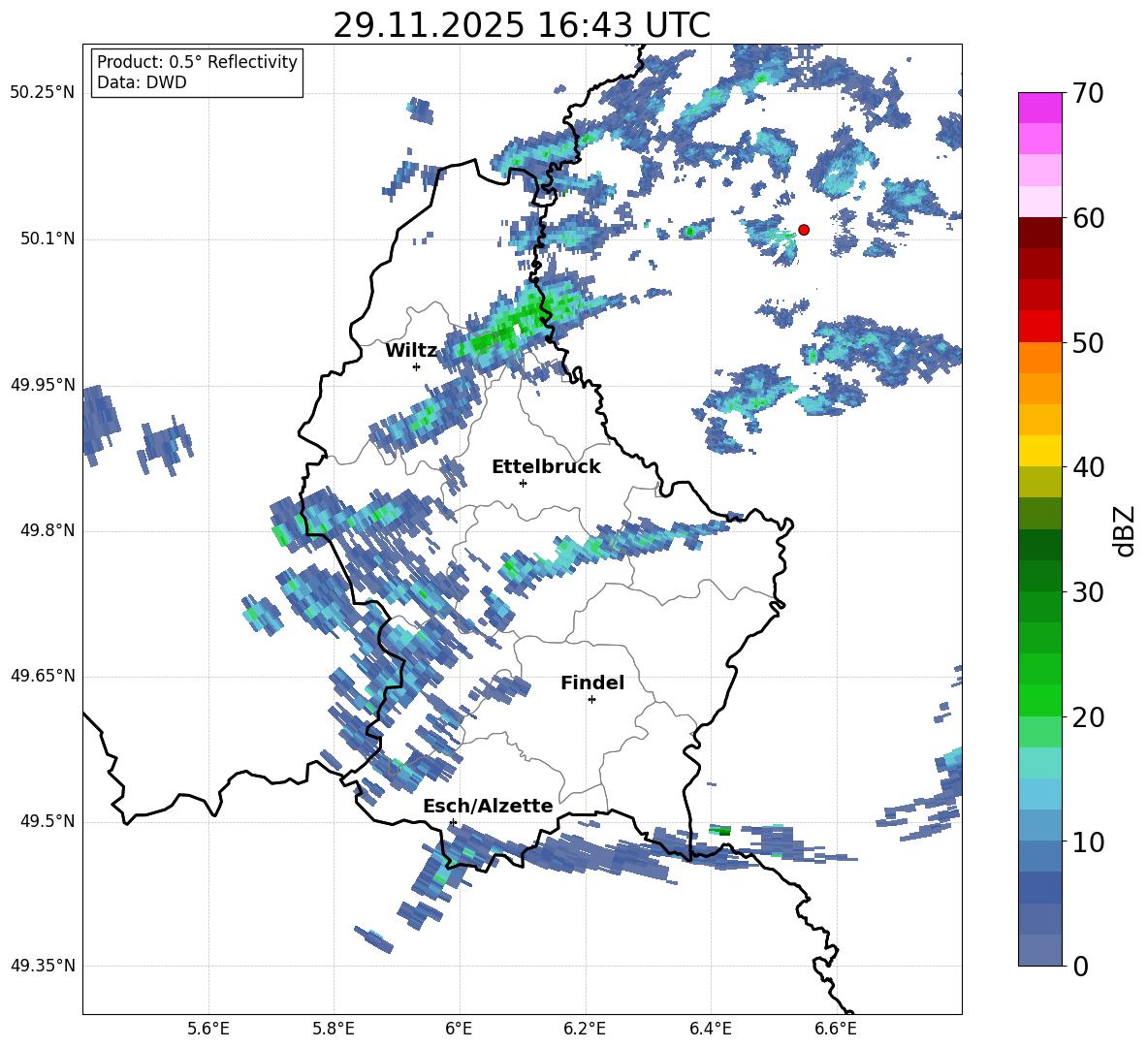Click the colorbar value 70
The image size is (1148, 1048).
(1088, 94)
